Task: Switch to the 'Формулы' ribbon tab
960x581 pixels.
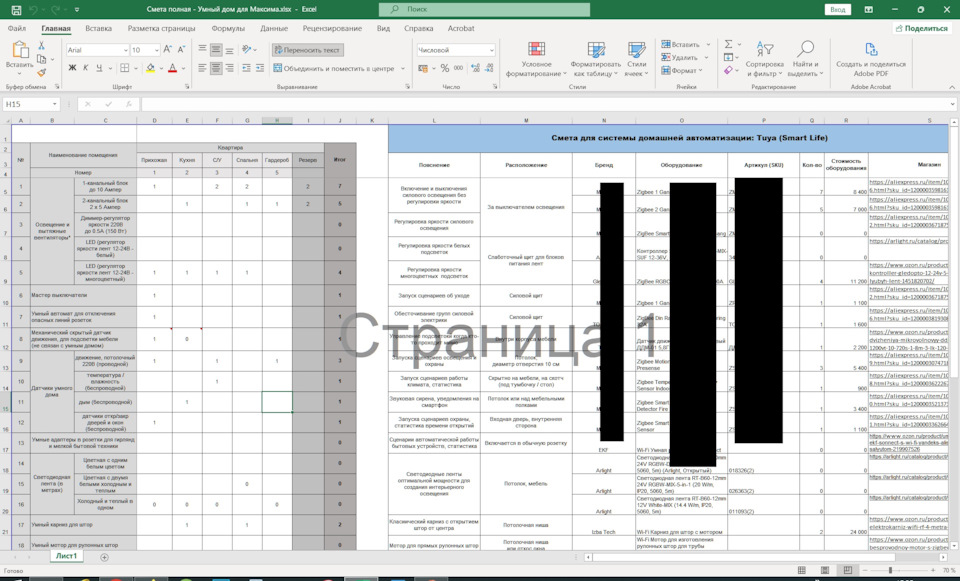Action: point(228,28)
